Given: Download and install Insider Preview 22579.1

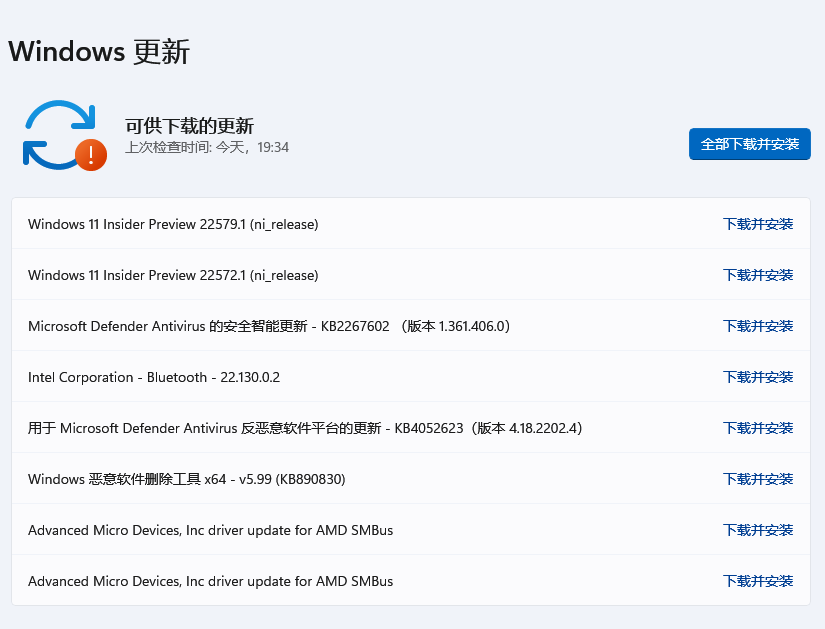Looking at the screenshot, I should pyautogui.click(x=757, y=224).
